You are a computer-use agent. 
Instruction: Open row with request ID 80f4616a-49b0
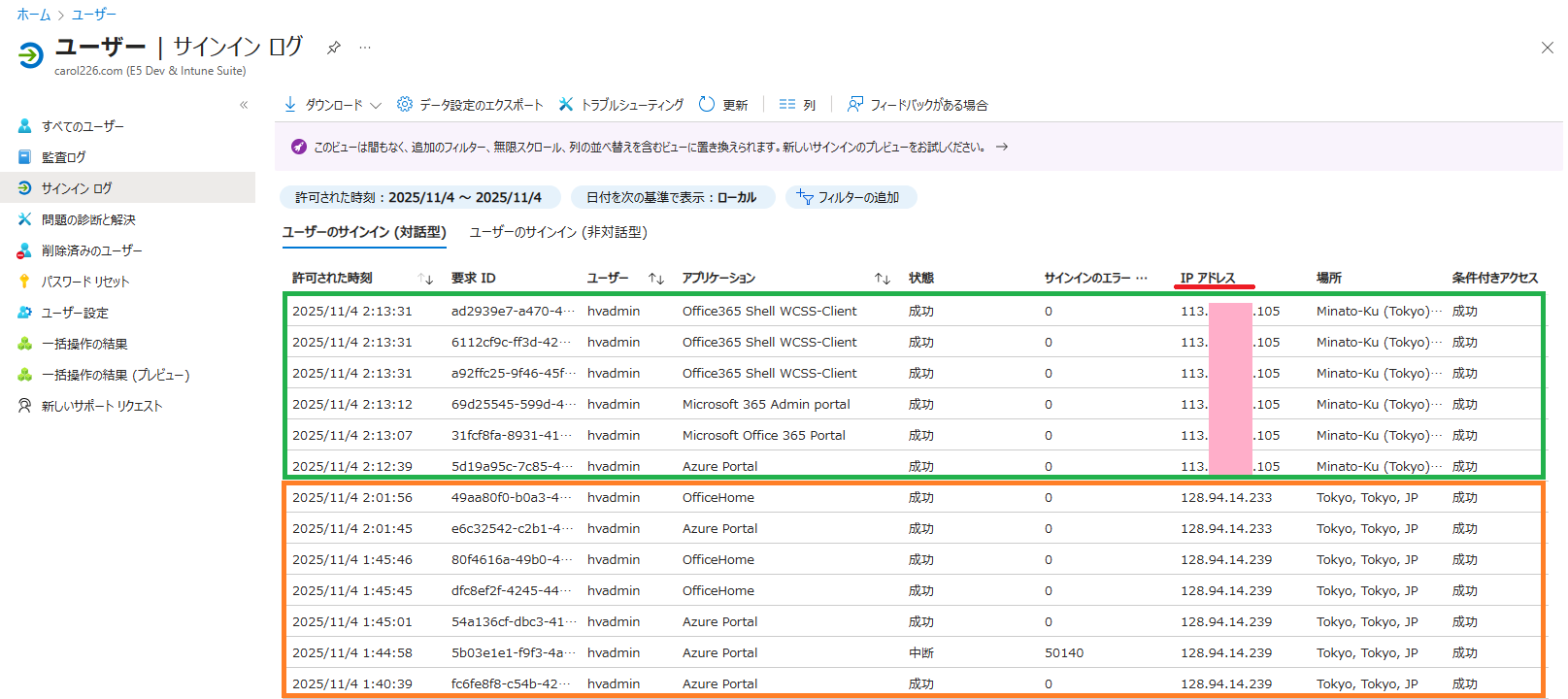913,559
